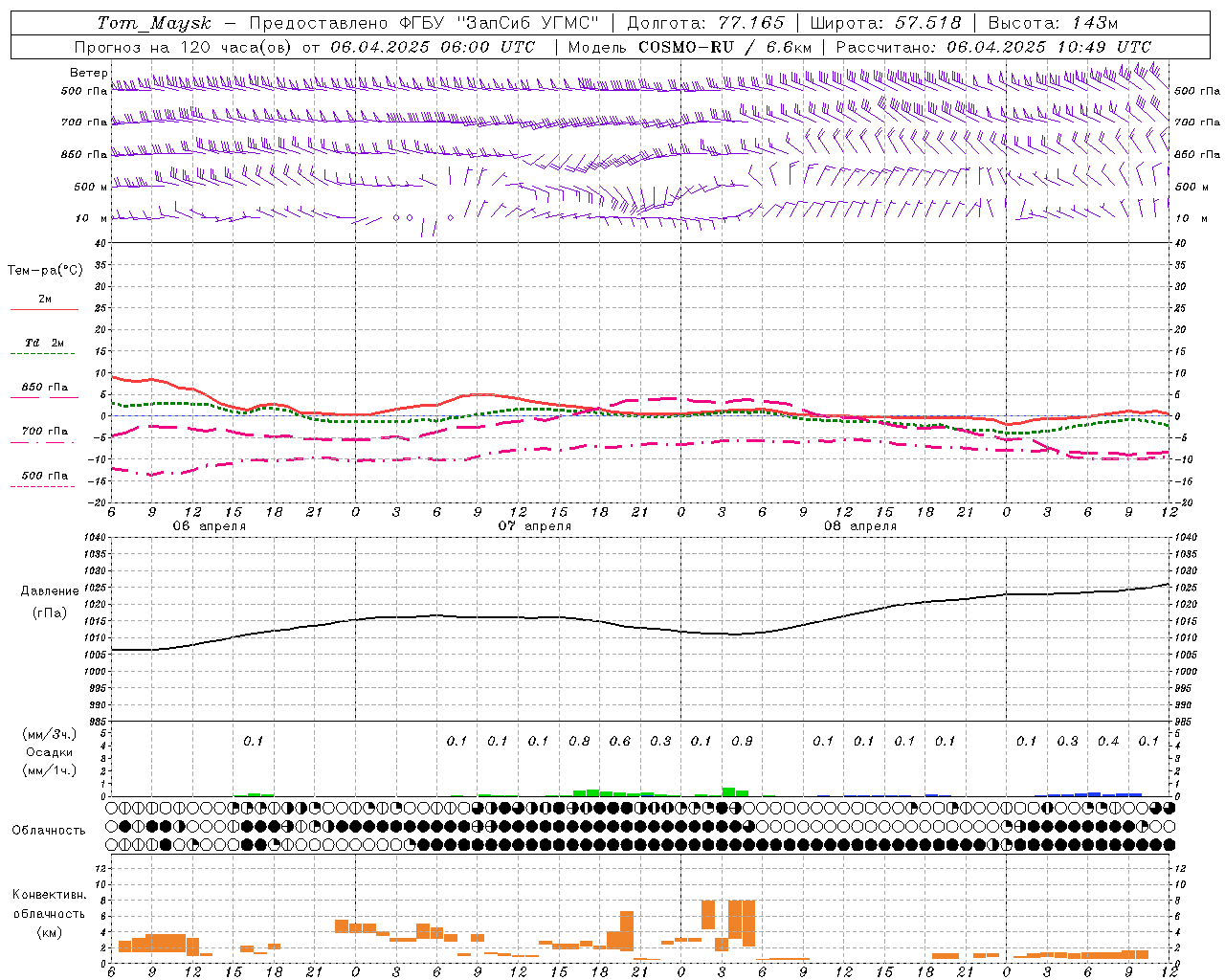1225x980 pixels.
Task: Click the Давление pressure section label
Action: [x=49, y=591]
